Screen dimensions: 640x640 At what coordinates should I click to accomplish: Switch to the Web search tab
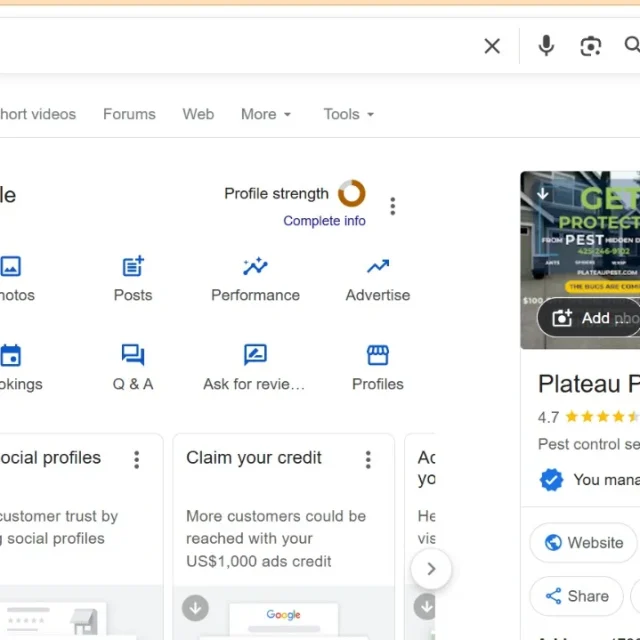[198, 114]
